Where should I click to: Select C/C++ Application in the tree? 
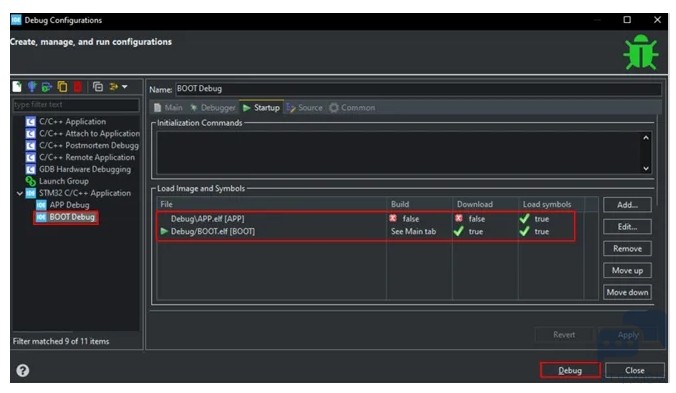tap(72, 122)
